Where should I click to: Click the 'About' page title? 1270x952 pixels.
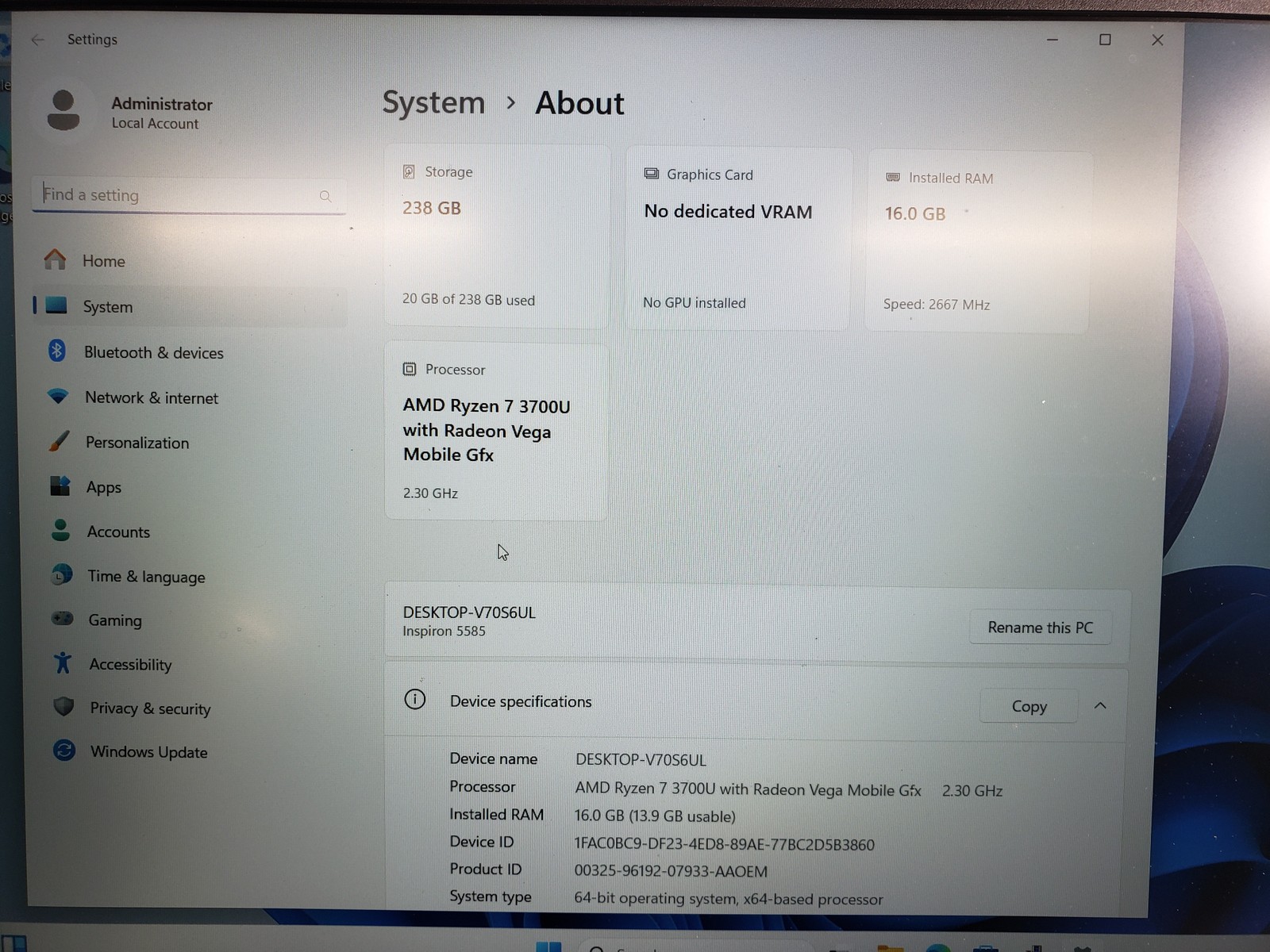tap(579, 104)
